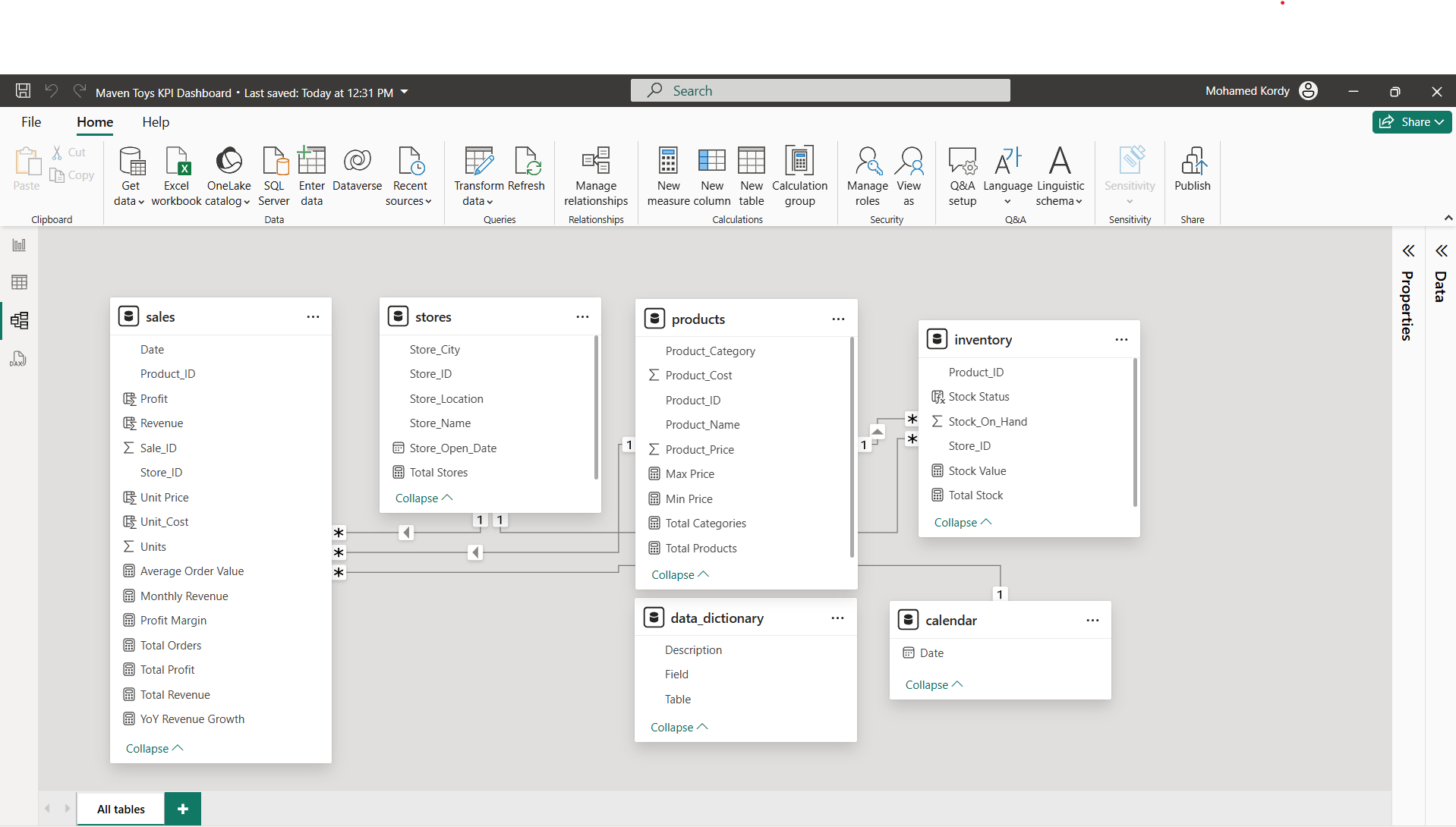Click the Dataverse connector icon
This screenshot has width=1456, height=827.
click(x=357, y=168)
